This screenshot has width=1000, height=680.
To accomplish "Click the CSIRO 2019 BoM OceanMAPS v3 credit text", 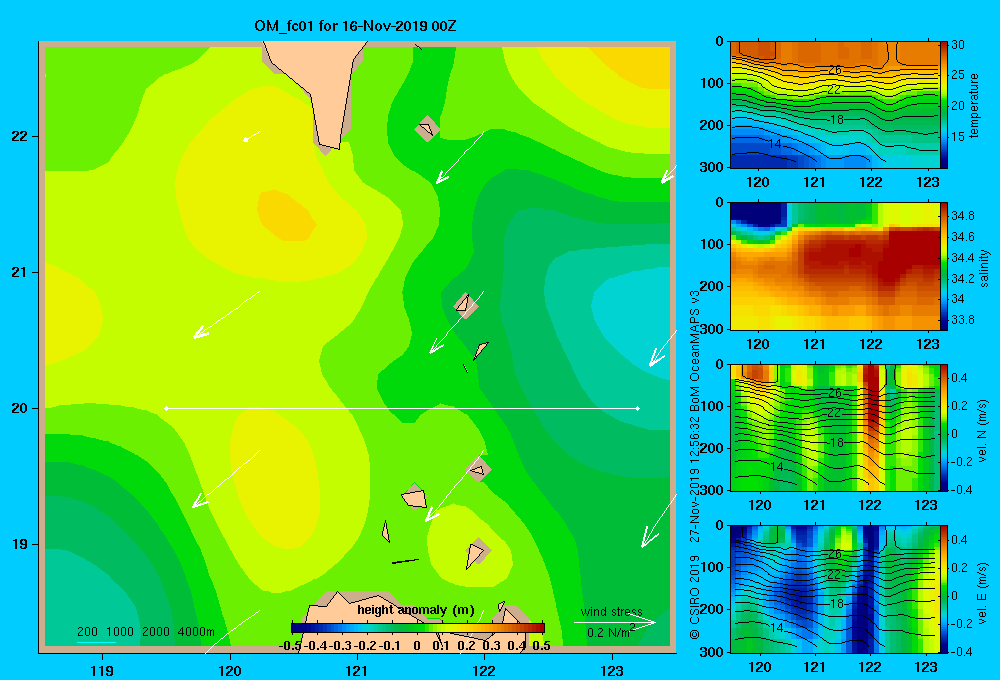I will 695,465.
